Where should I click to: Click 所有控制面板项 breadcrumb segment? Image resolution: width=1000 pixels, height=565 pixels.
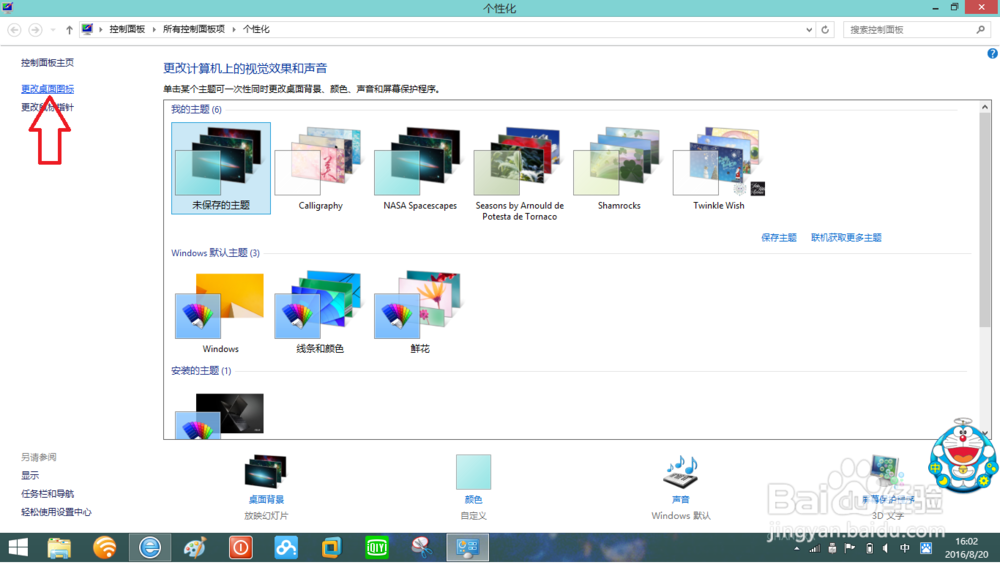tap(193, 29)
